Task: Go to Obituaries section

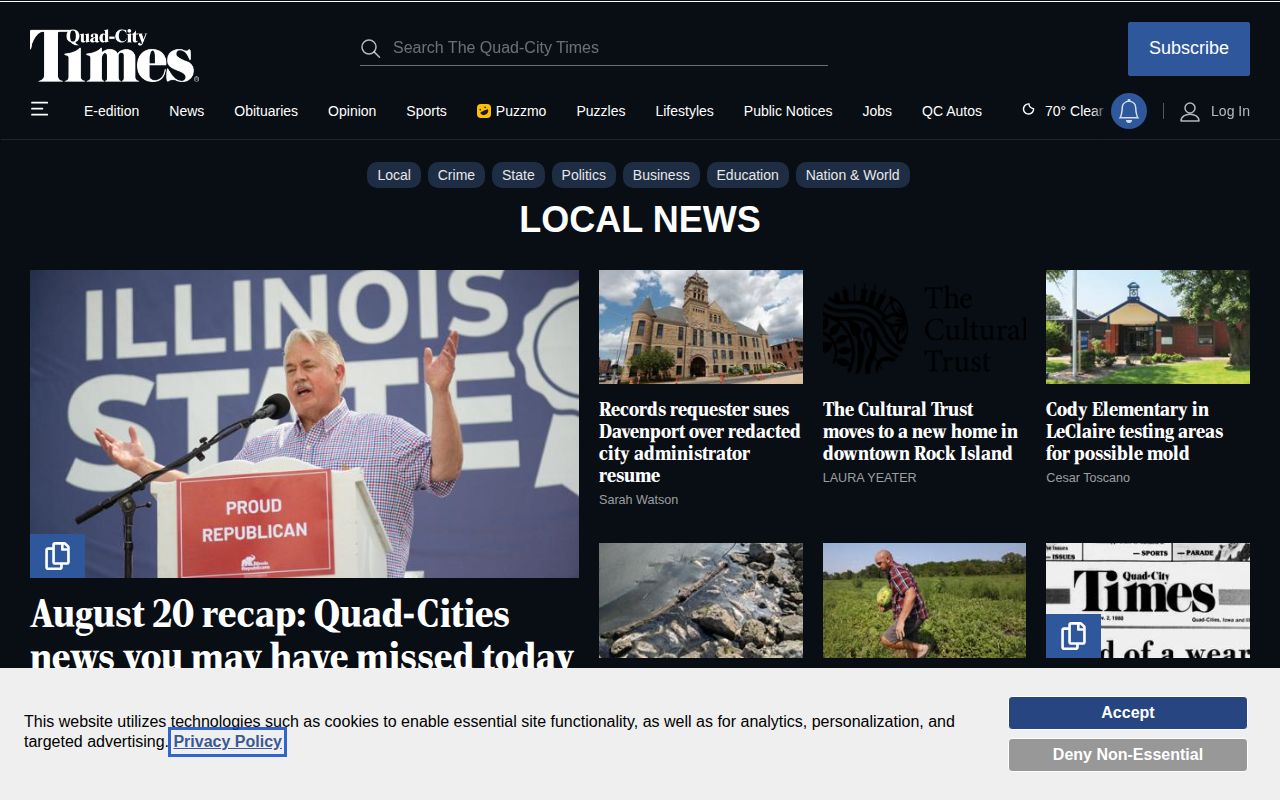Action: pos(266,111)
